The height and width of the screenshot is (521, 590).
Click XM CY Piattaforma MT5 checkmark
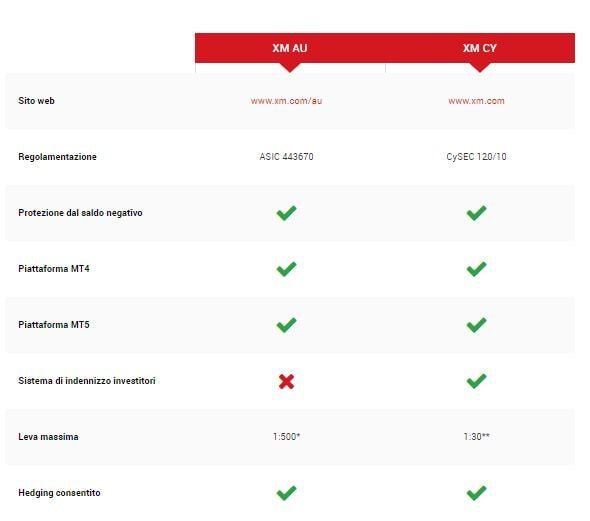click(476, 325)
